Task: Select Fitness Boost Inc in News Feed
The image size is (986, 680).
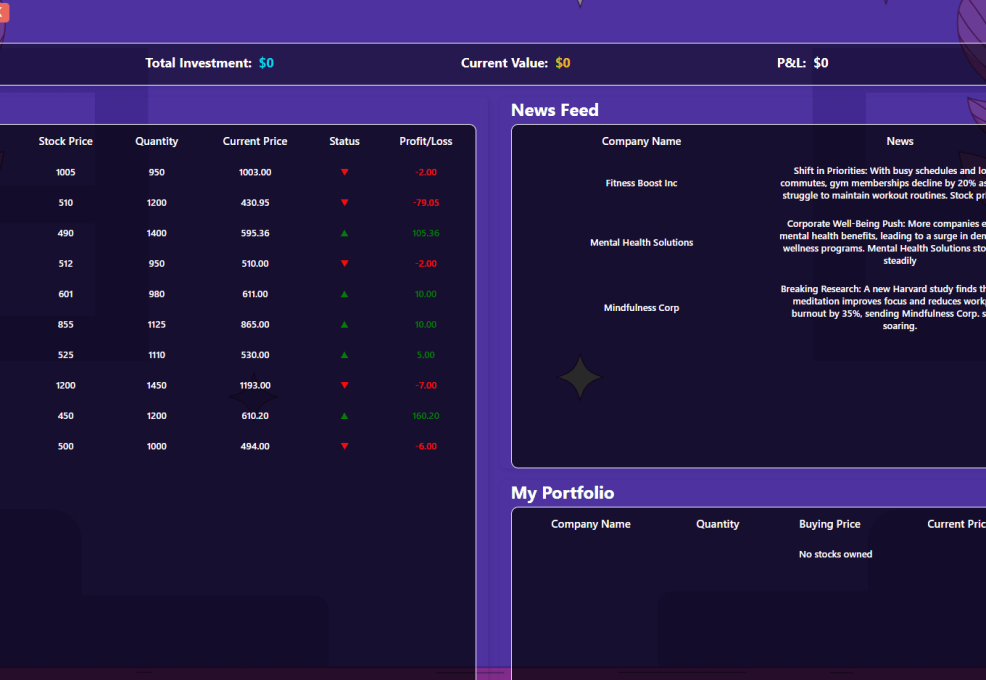Action: pyautogui.click(x=641, y=183)
